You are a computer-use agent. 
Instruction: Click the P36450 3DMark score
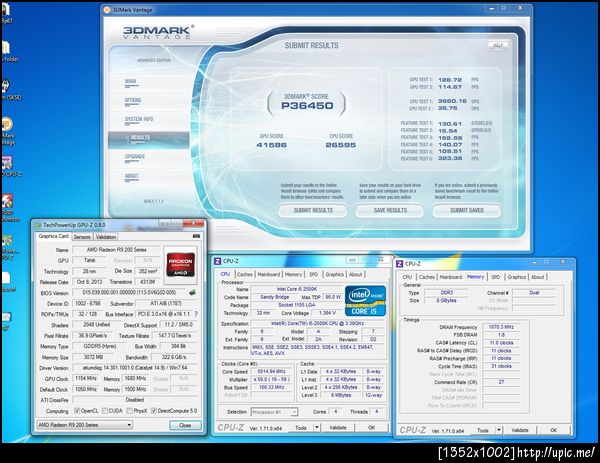(x=307, y=106)
